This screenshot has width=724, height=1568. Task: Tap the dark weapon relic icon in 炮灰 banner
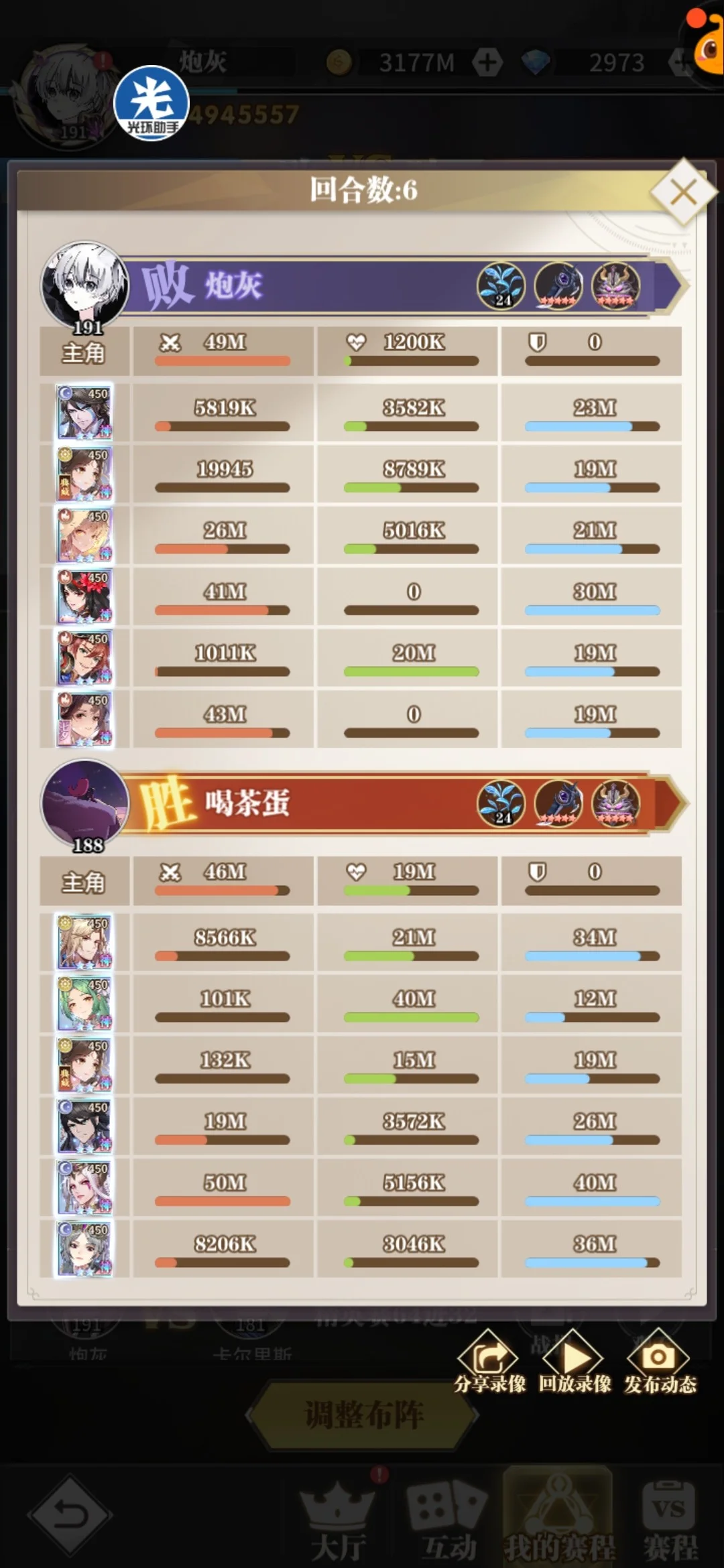tap(558, 286)
